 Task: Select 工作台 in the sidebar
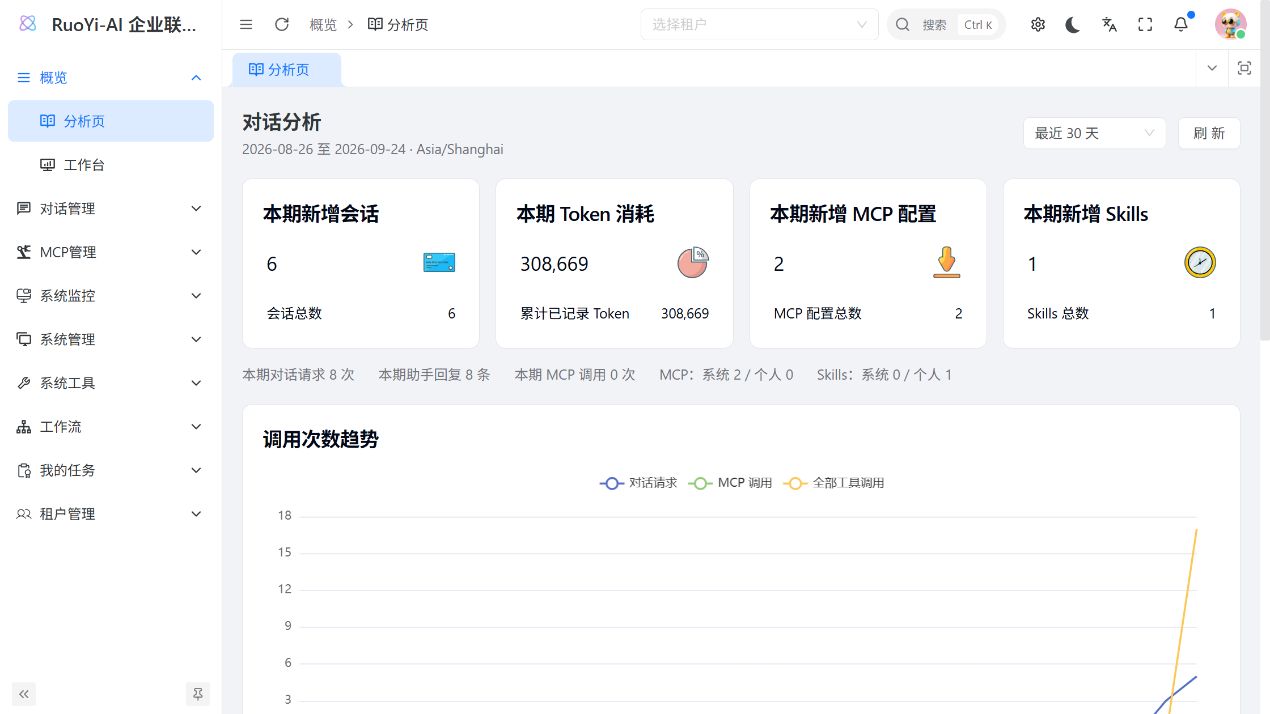click(x=111, y=165)
